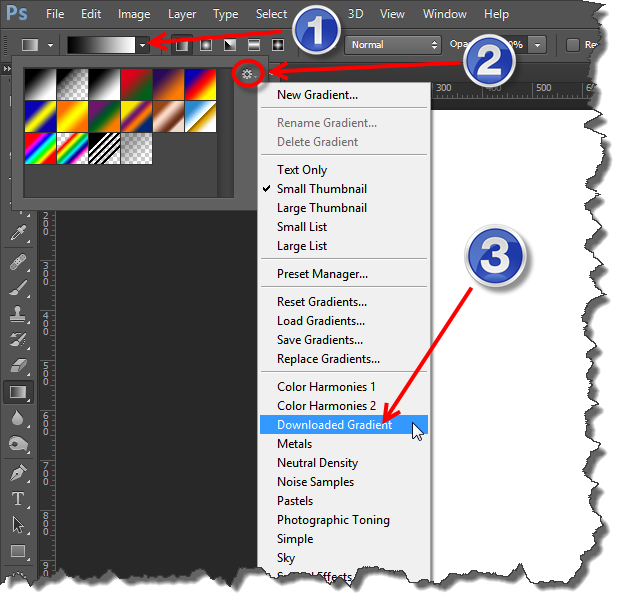The height and width of the screenshot is (610, 628).
Task: Enable the Reverse checkbox
Action: point(573,45)
